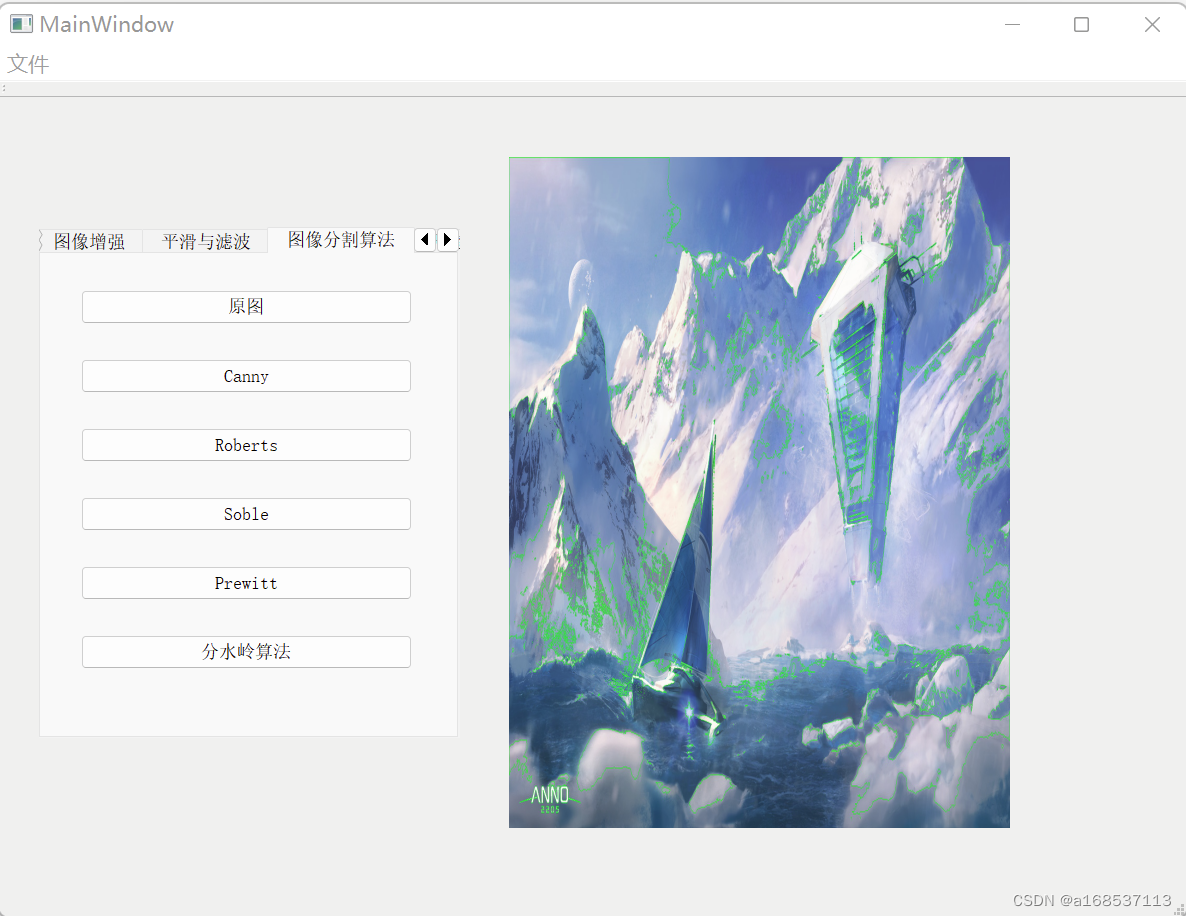This screenshot has width=1186, height=916.
Task: Run the 分水岭算法 watershed button
Action: point(247,652)
